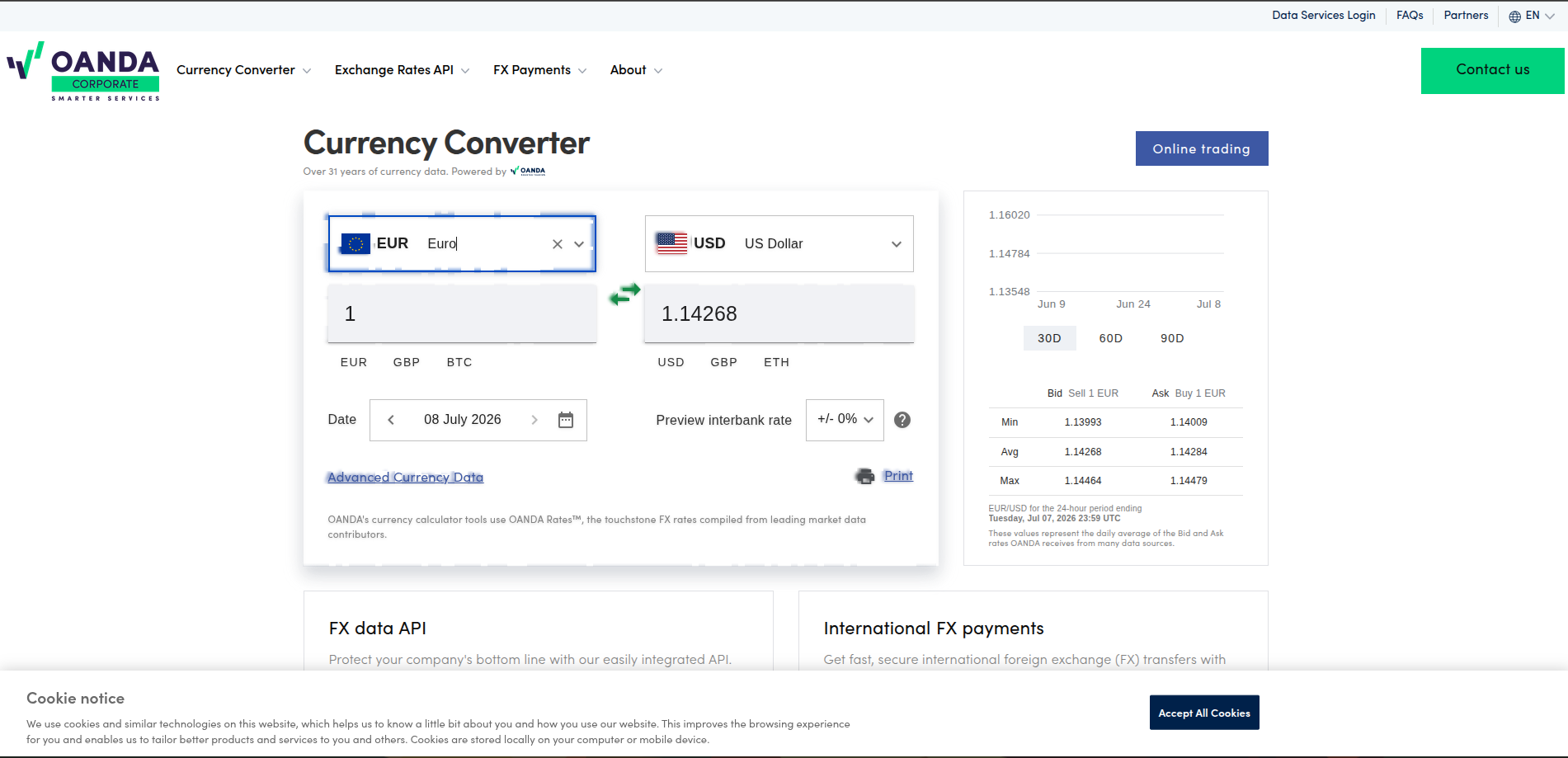Choose ETH shortcut under target amount
The image size is (1568, 758).
point(777,362)
